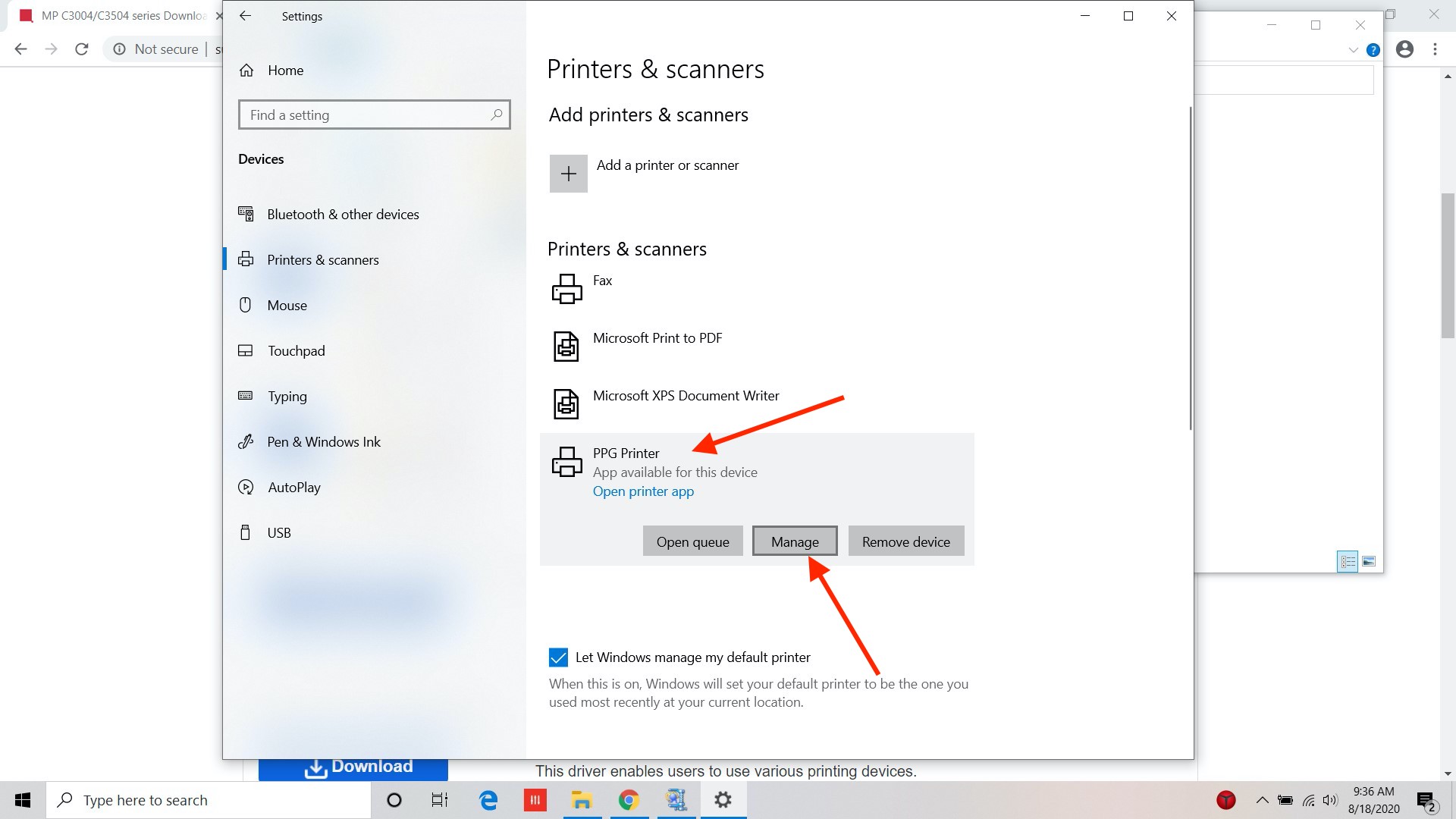Switch to large icons view in background window
The width and height of the screenshot is (1456, 819).
pos(1369,561)
